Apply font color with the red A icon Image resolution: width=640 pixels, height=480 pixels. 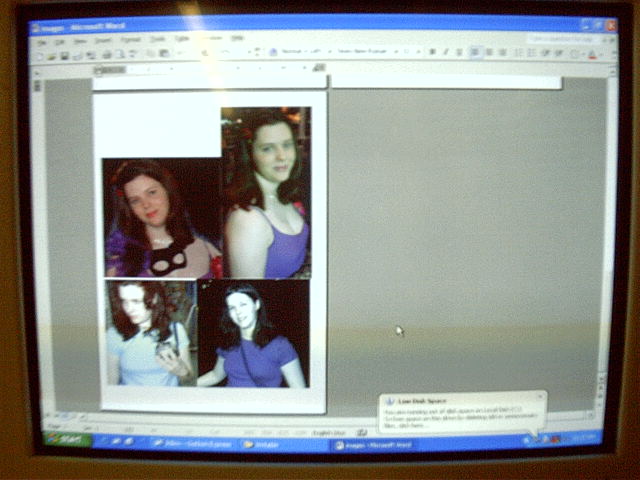click(x=592, y=54)
